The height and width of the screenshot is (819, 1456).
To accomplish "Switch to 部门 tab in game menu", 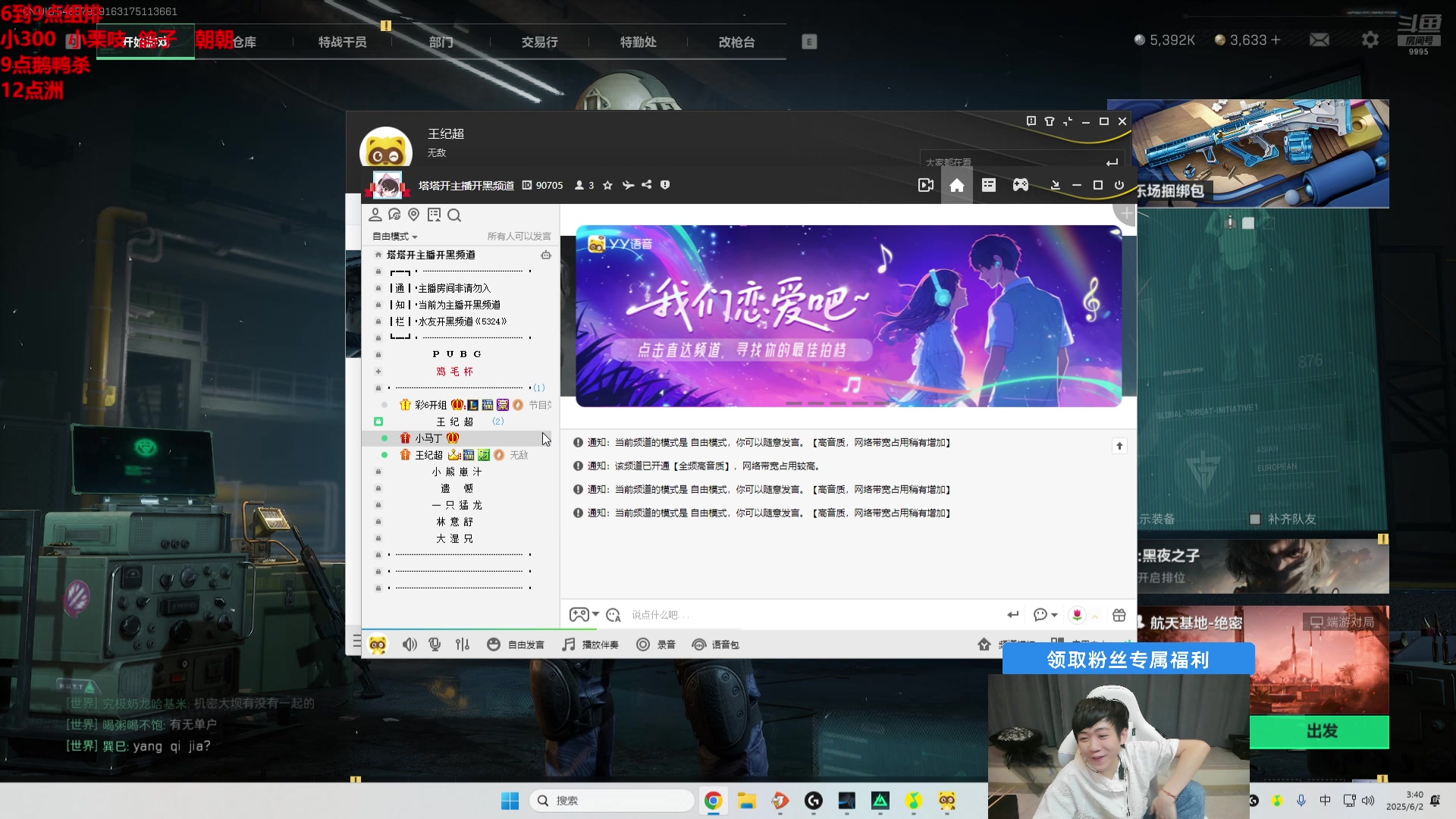I will (441, 42).
